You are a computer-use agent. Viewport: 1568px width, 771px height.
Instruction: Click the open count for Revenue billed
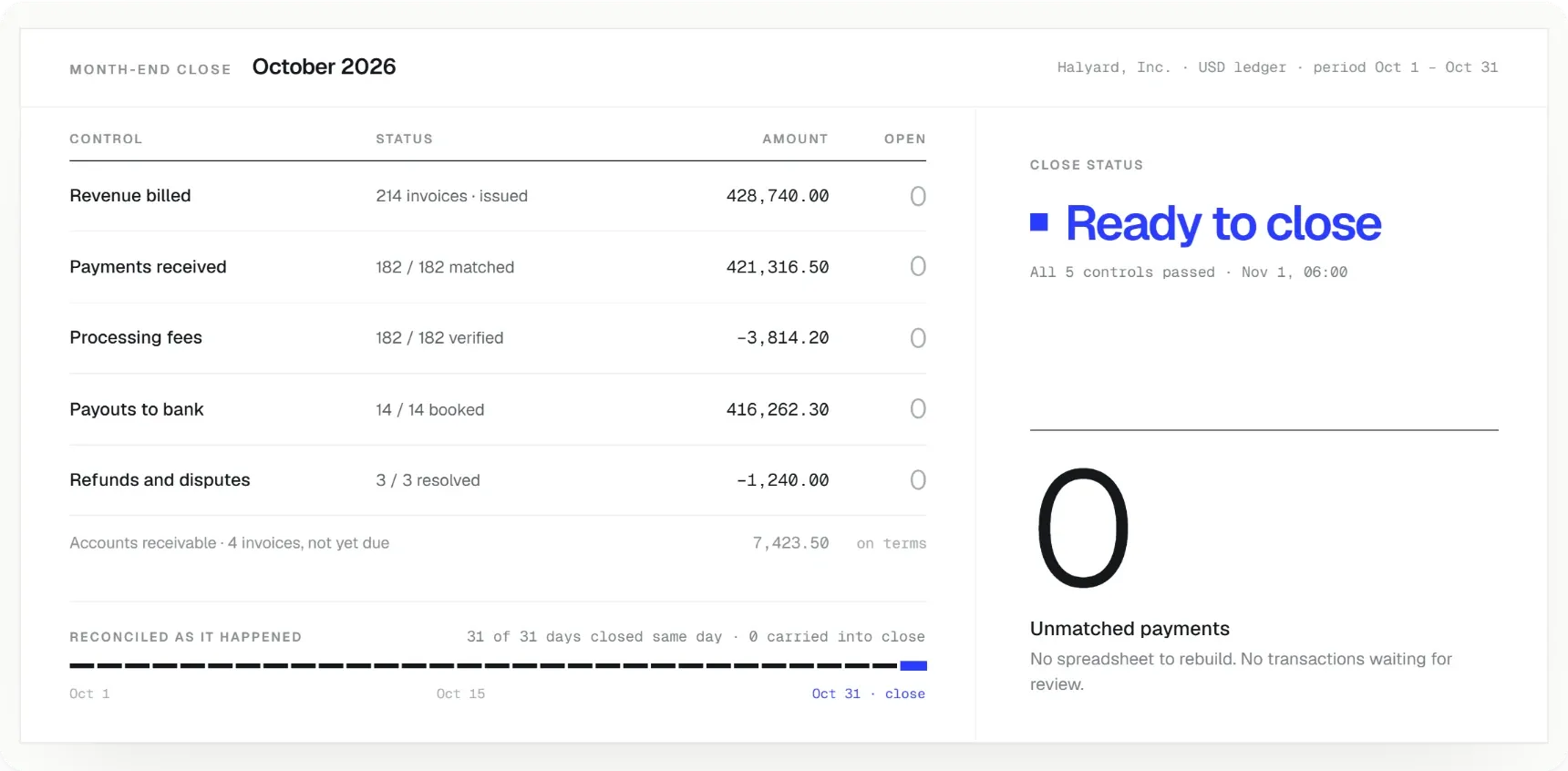918,196
